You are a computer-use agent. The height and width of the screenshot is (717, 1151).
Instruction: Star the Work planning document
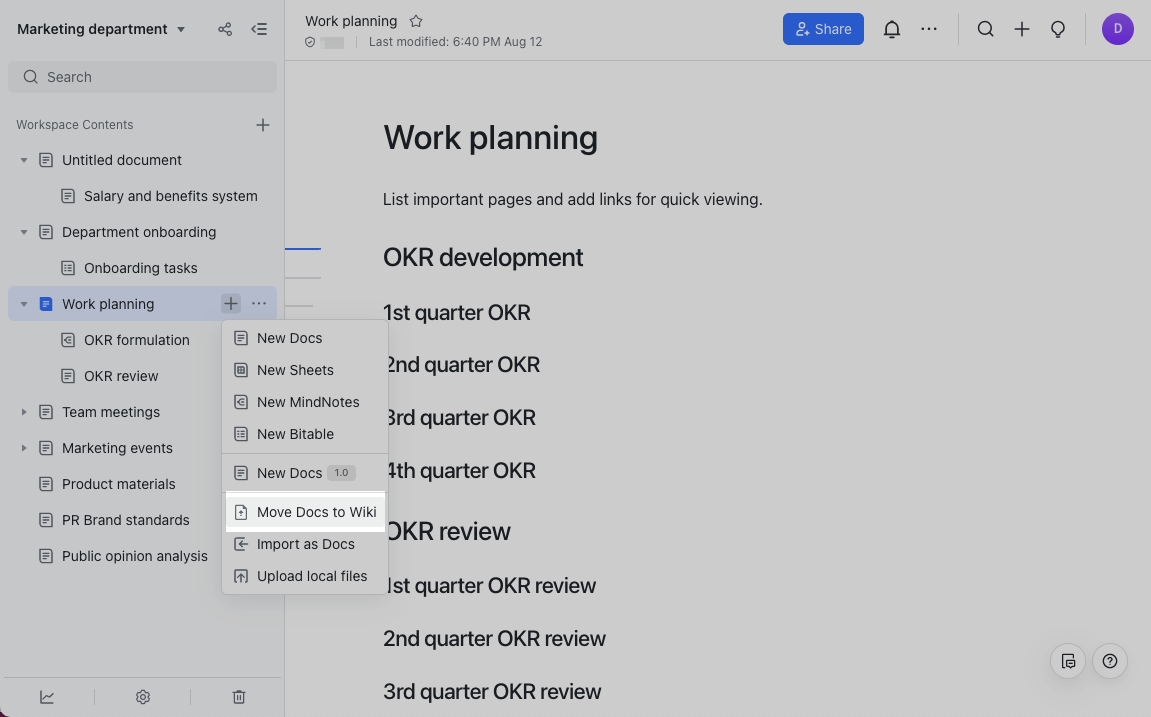point(416,21)
